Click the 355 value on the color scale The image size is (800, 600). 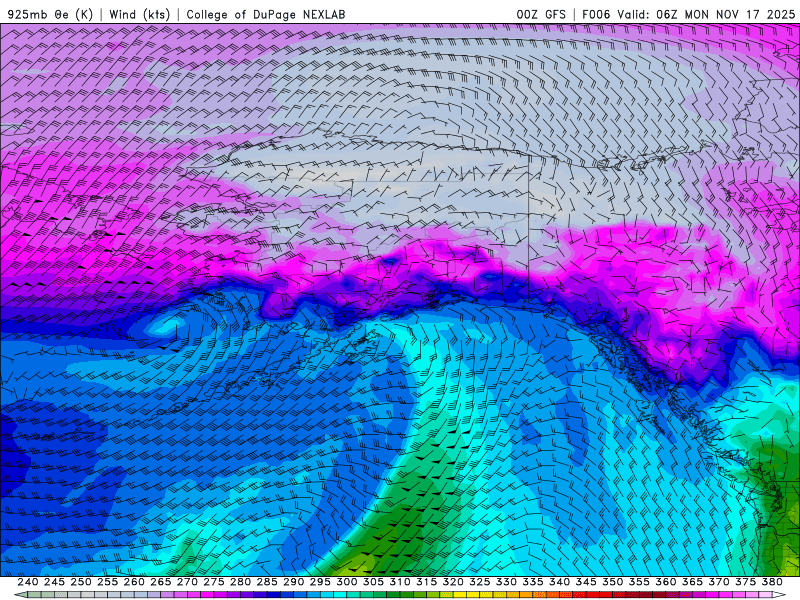pos(639,582)
